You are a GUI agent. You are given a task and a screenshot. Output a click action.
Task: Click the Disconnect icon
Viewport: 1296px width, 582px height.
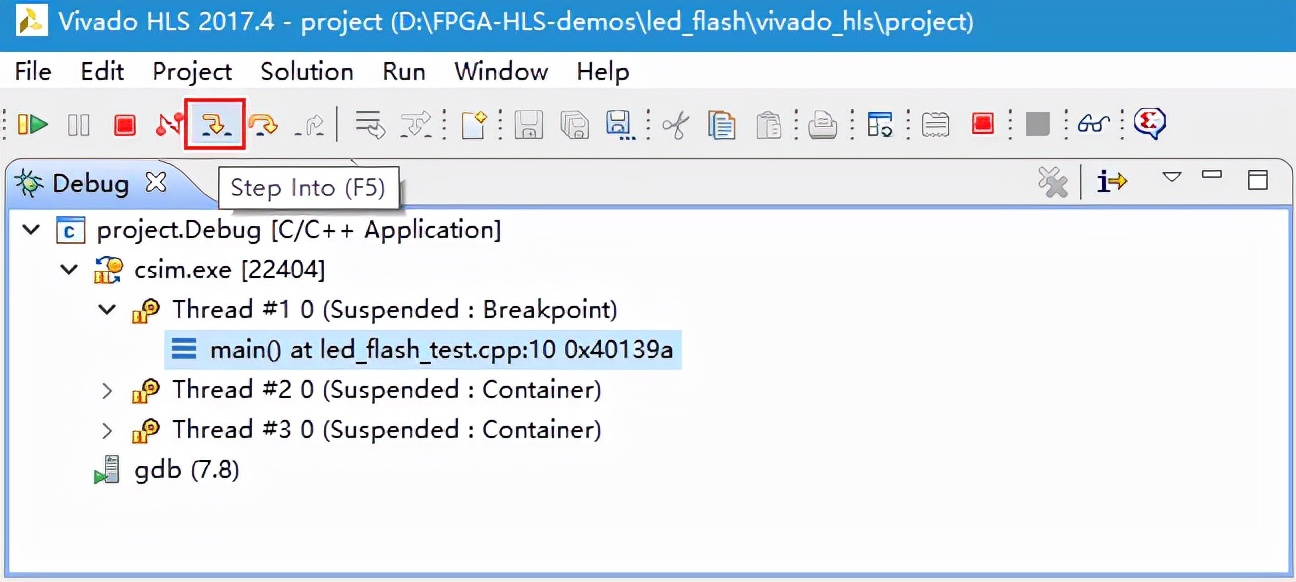[x=170, y=124]
